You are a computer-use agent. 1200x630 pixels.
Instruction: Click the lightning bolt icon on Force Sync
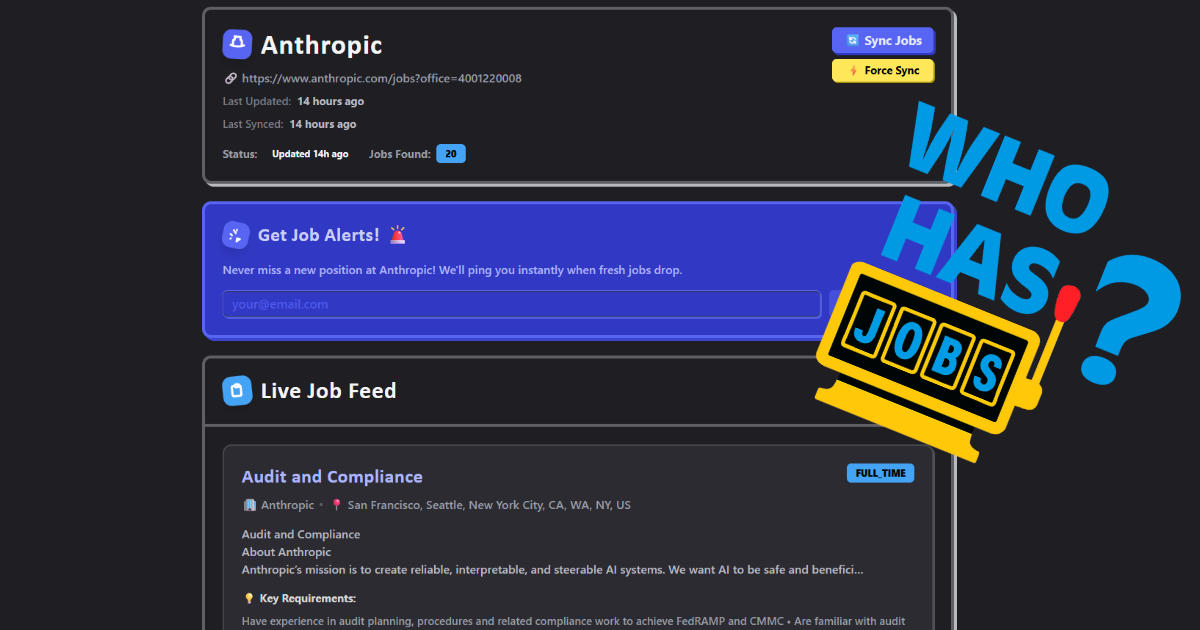click(853, 71)
